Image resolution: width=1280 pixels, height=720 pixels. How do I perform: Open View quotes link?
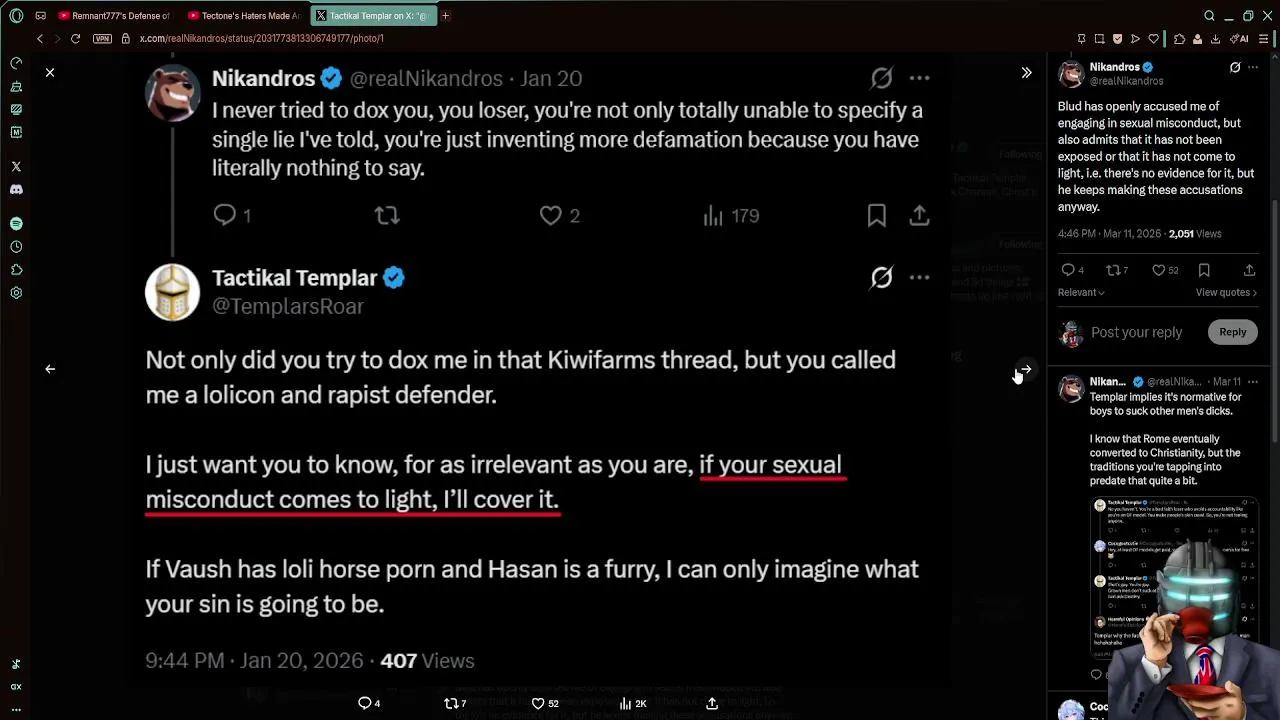[x=1226, y=292]
